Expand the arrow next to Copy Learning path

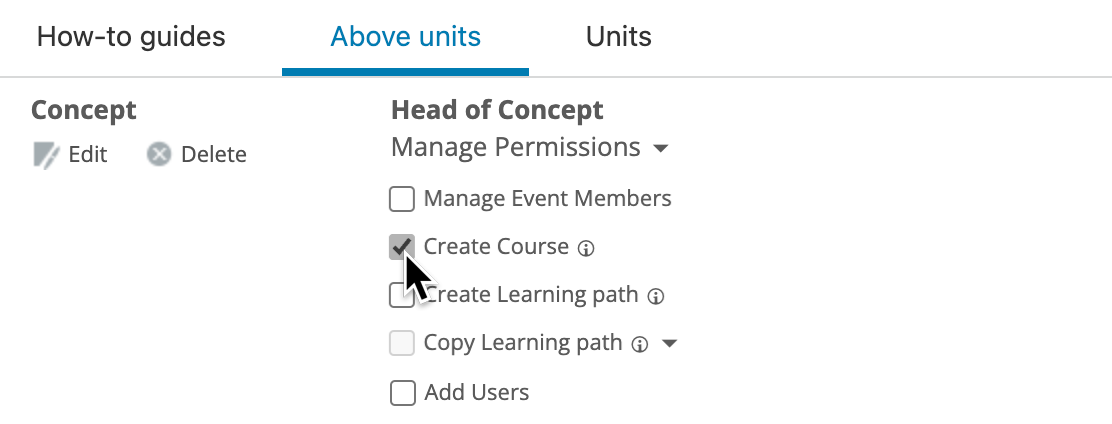(x=669, y=344)
